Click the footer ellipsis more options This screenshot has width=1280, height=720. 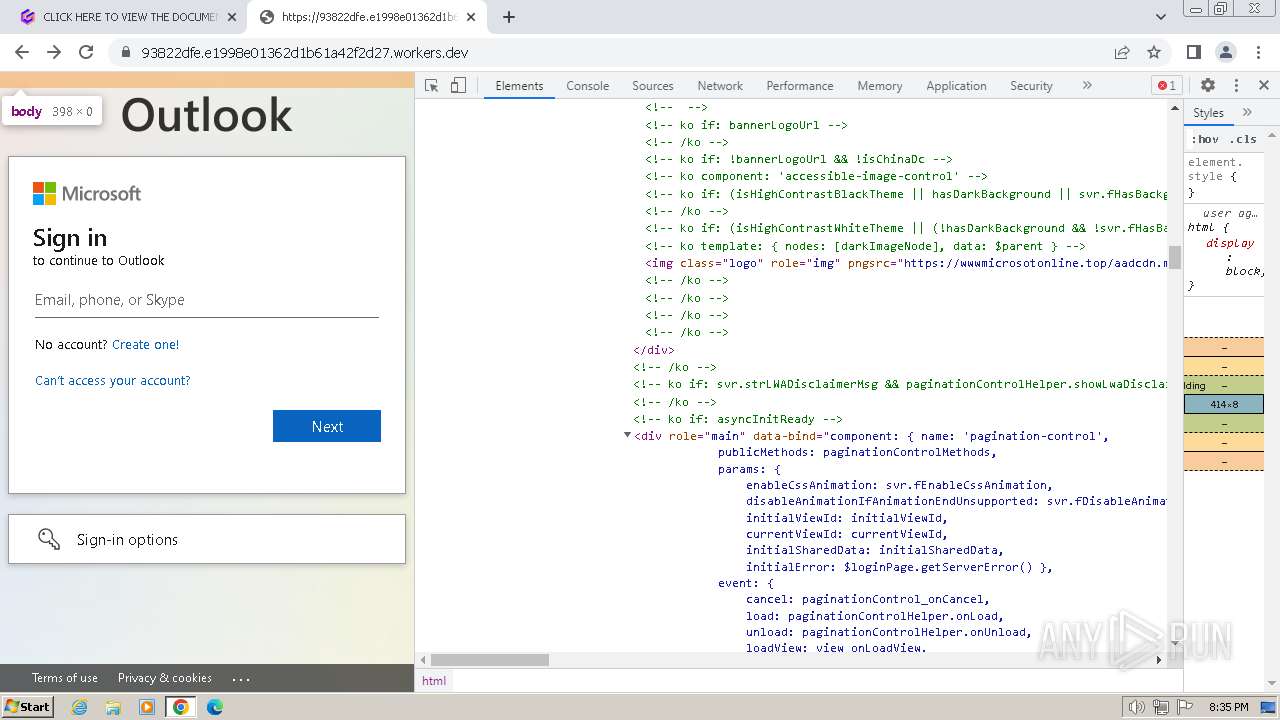pos(241,678)
